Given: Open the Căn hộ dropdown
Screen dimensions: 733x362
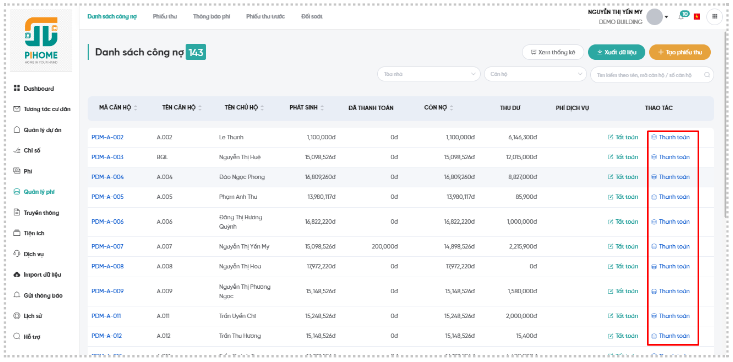Looking at the screenshot, I should (x=535, y=74).
